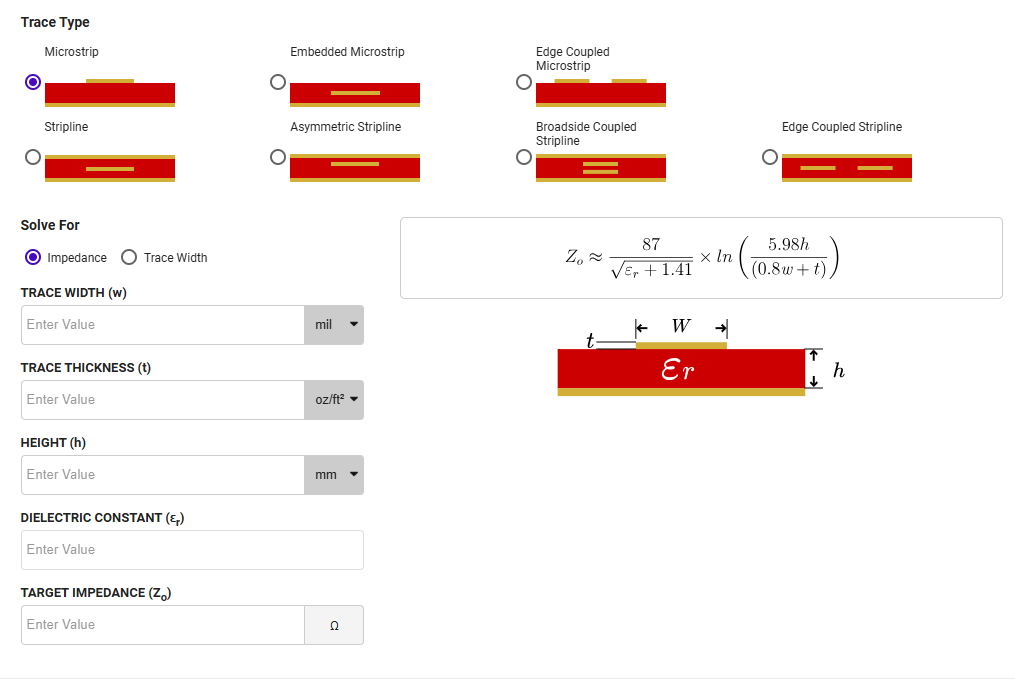Click the Embedded Microstrip diagram icon
This screenshot has height=679, width=1015.
pos(355,94)
